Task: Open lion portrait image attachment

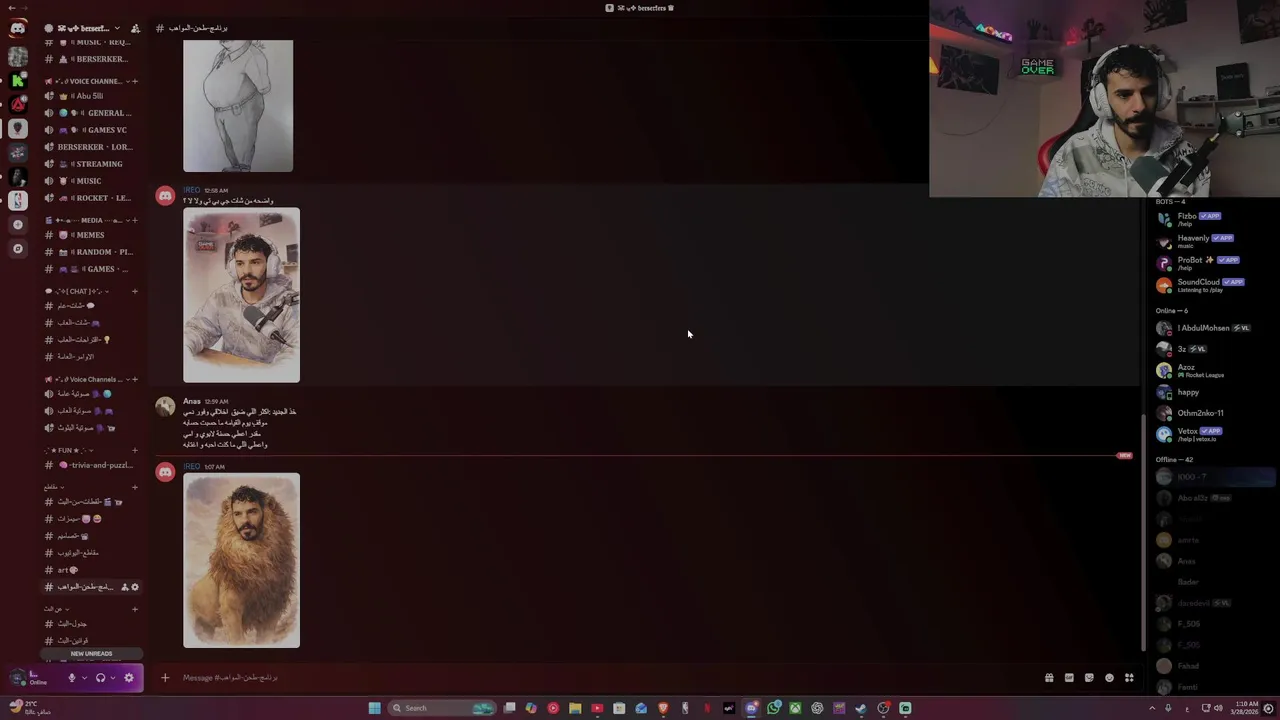Action: tap(241, 561)
